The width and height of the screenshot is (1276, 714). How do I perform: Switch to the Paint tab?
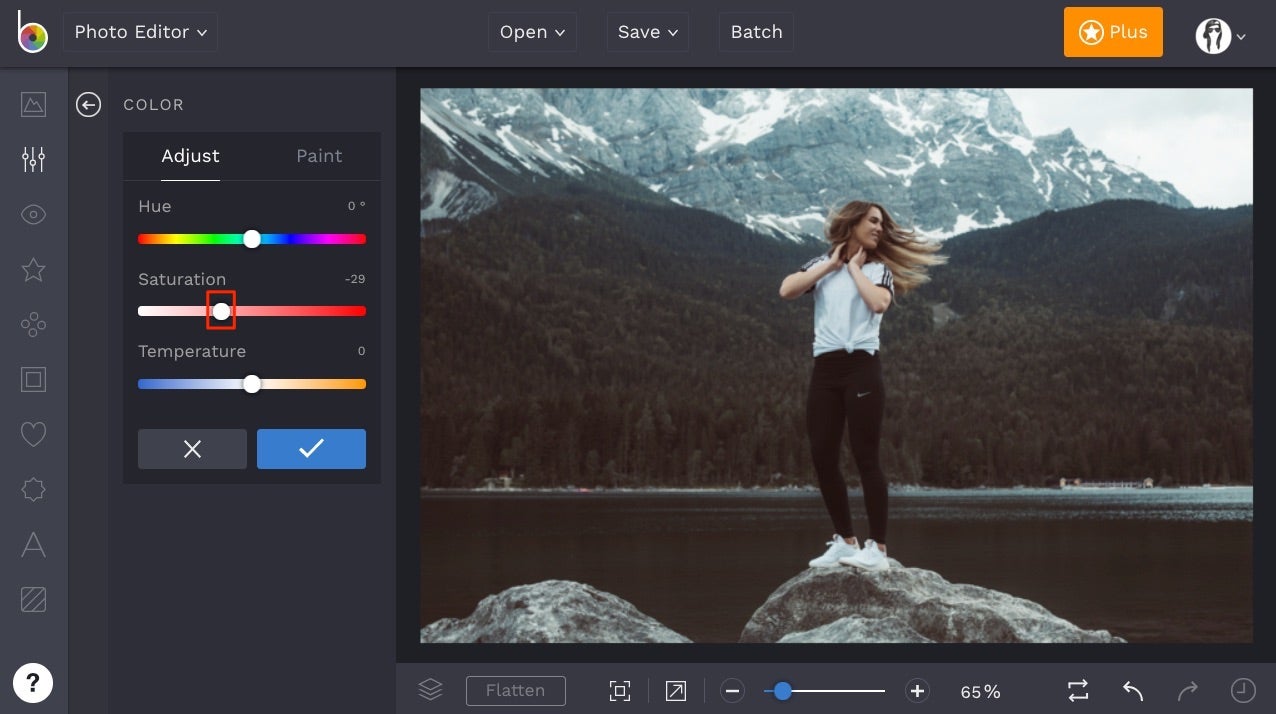(318, 156)
